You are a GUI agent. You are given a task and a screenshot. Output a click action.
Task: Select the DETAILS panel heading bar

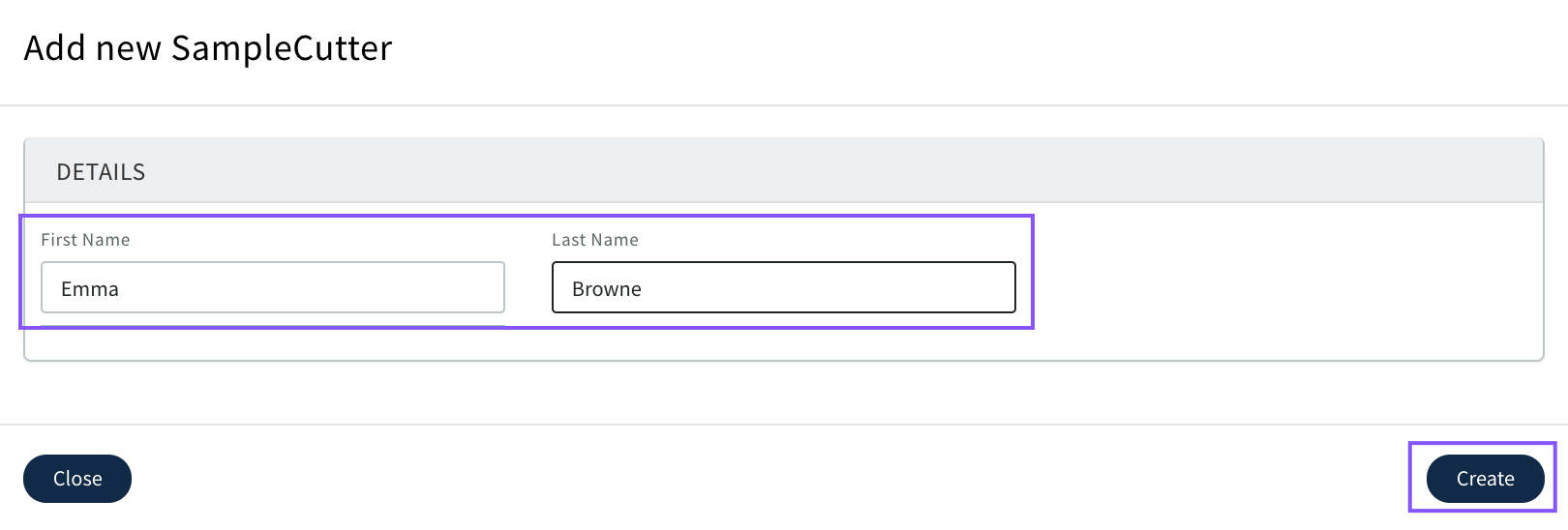pyautogui.click(x=783, y=171)
